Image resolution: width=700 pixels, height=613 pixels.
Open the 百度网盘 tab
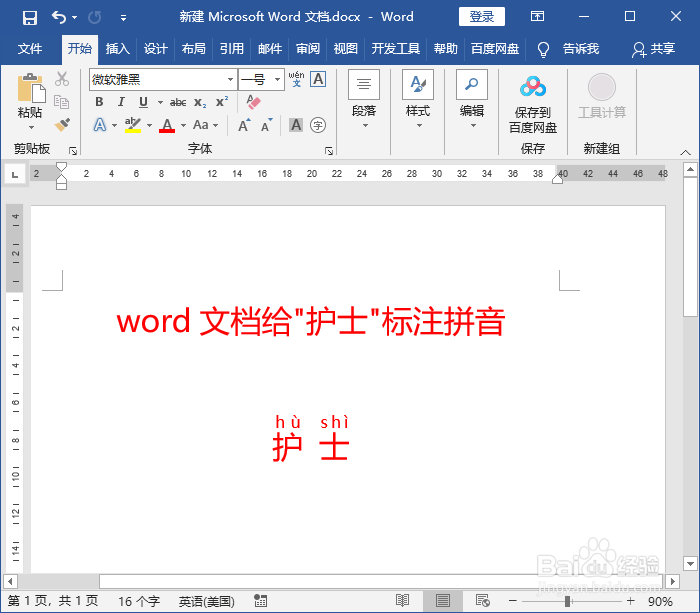coord(495,49)
